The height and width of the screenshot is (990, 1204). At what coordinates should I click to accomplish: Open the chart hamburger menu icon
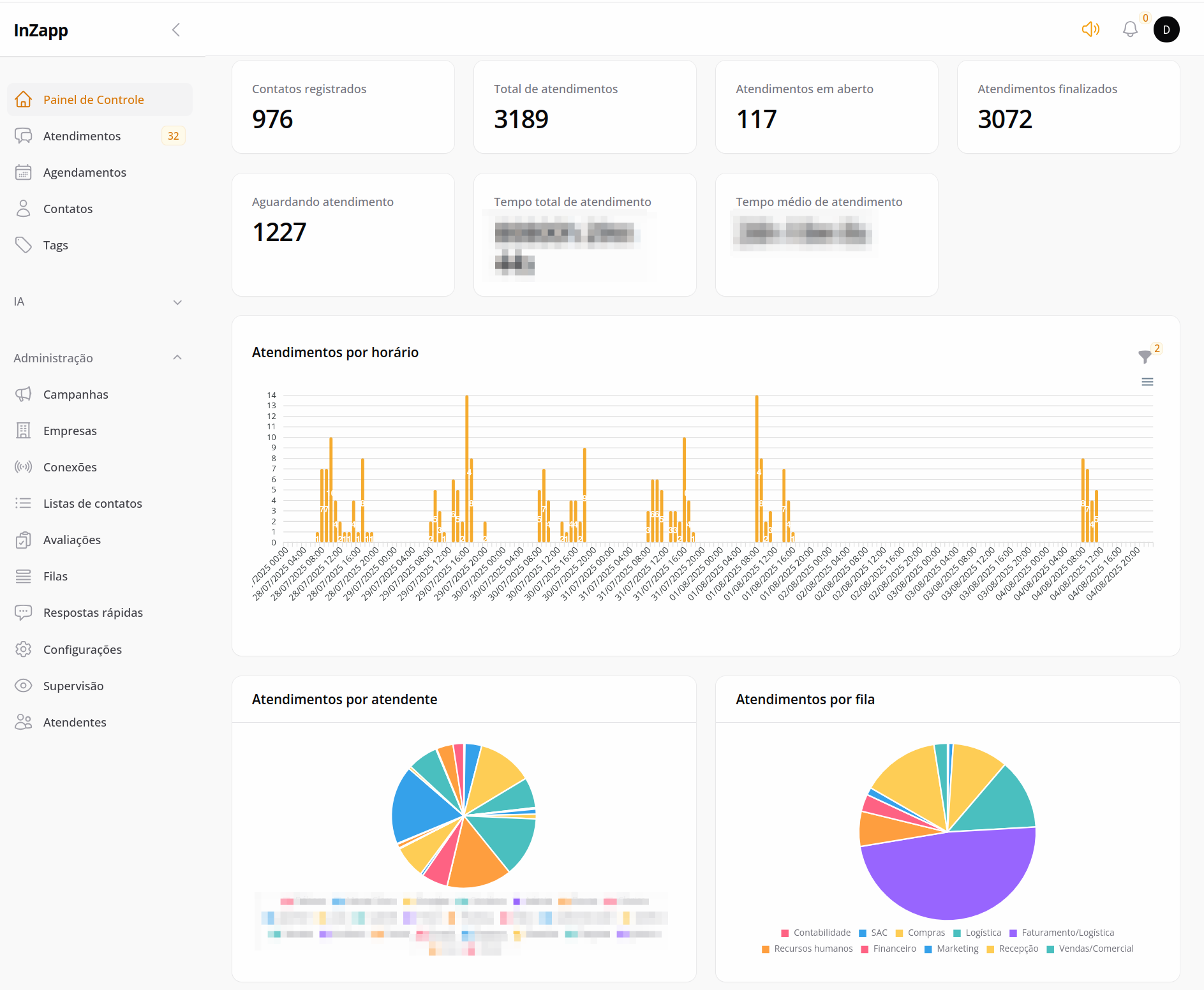click(x=1147, y=381)
